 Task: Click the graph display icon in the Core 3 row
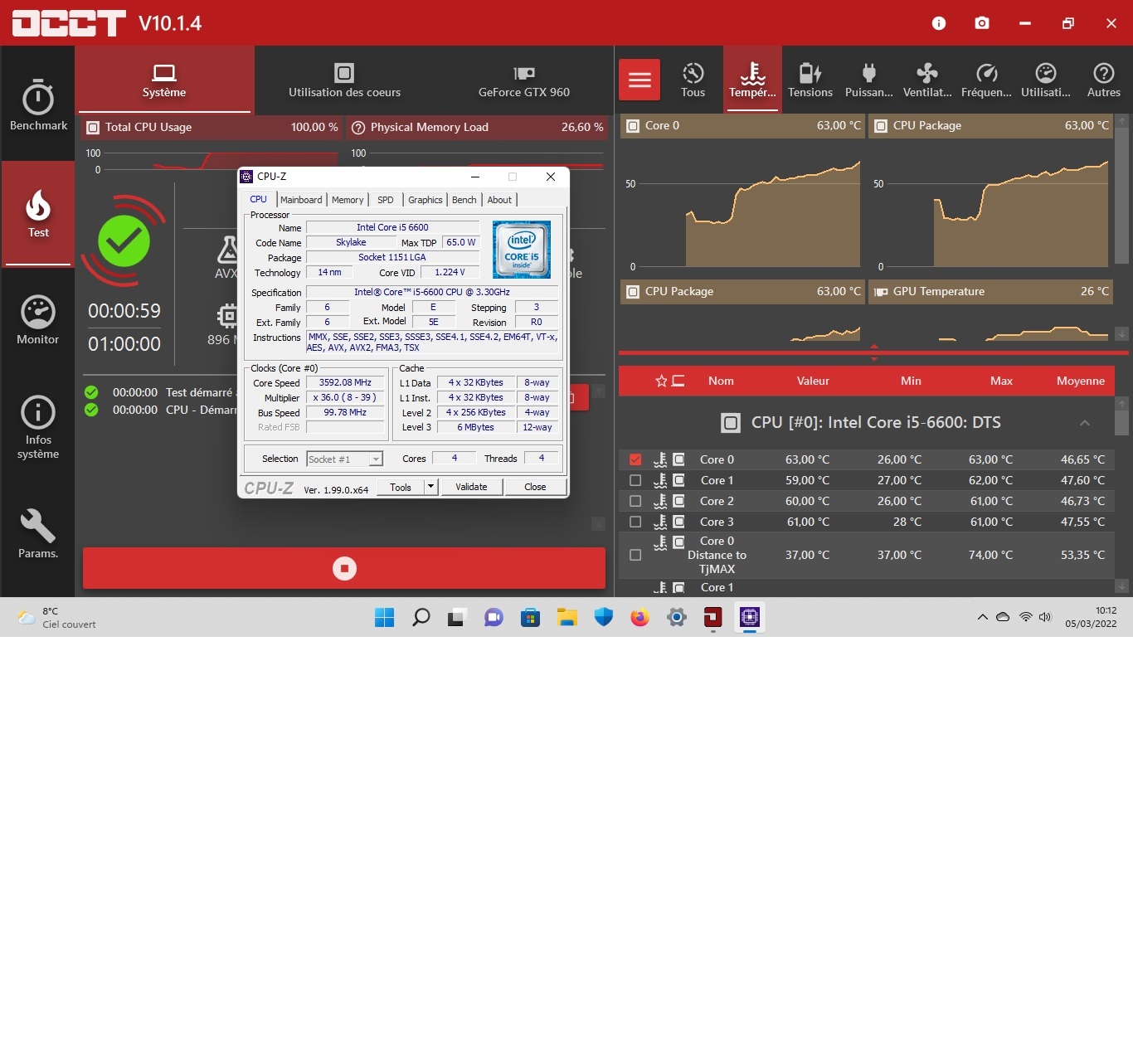point(678,522)
